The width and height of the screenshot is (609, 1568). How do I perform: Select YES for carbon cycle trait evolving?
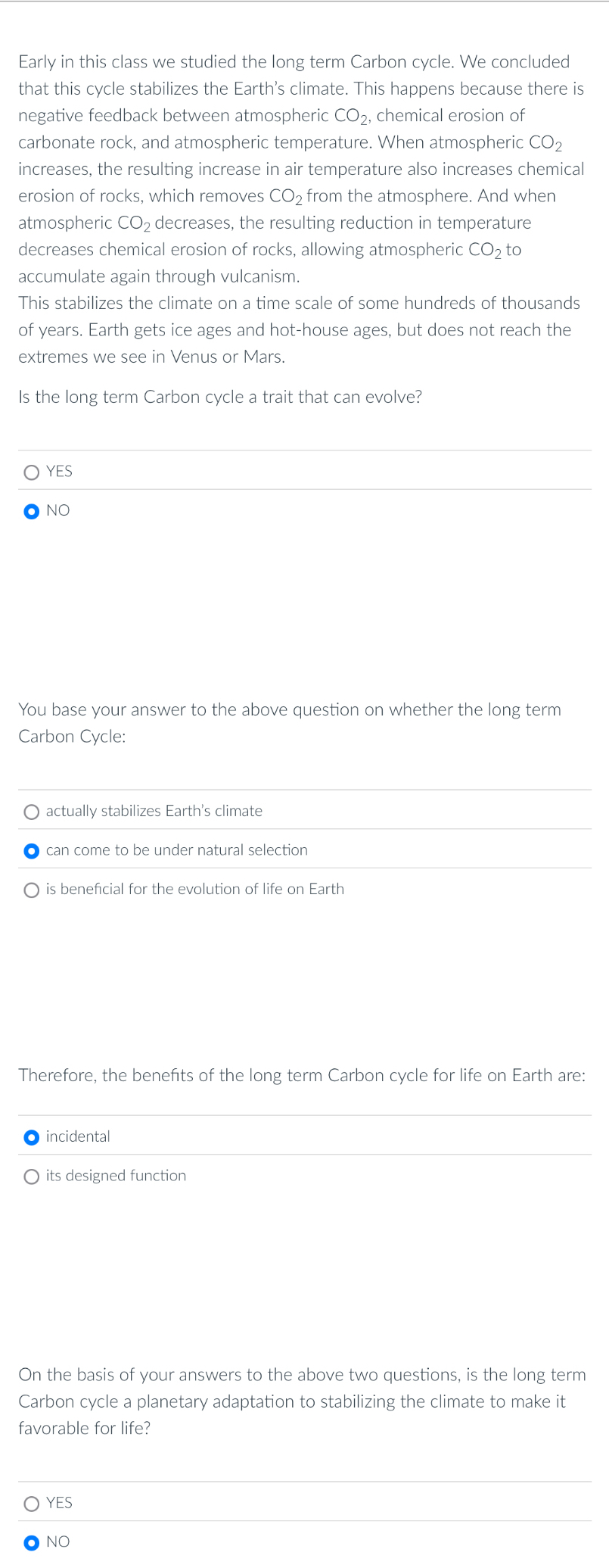[x=32, y=472]
